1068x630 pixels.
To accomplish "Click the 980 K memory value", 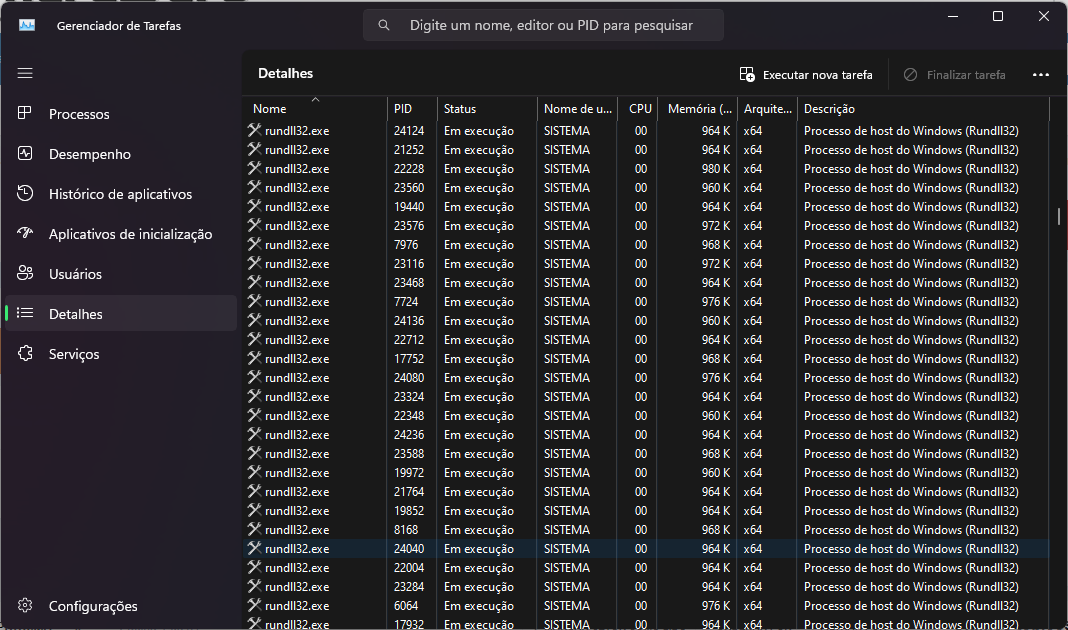I will coord(715,168).
